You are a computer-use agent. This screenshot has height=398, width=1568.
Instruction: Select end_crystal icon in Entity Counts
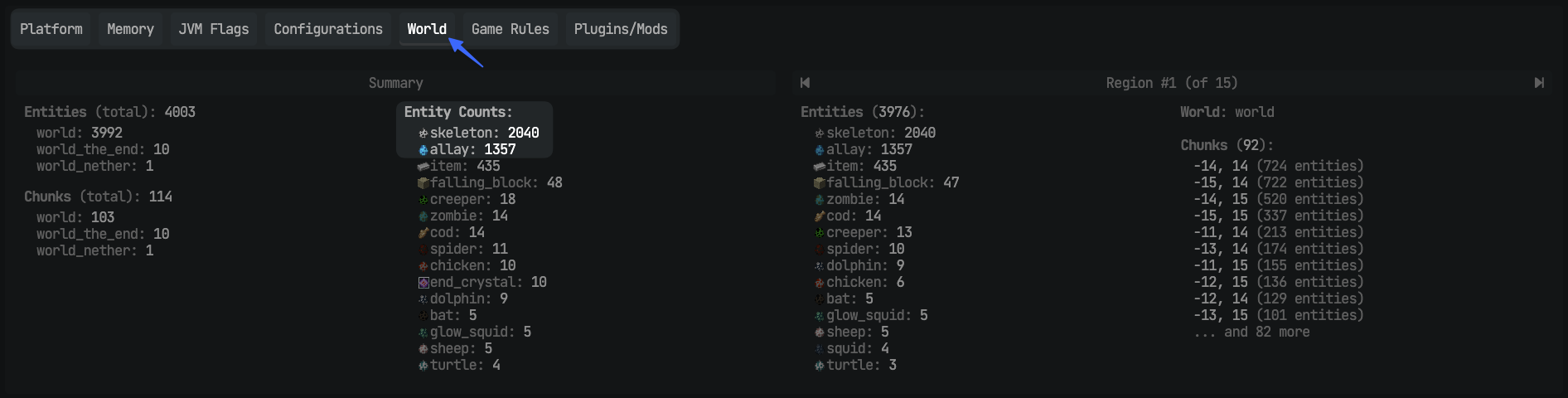(423, 283)
